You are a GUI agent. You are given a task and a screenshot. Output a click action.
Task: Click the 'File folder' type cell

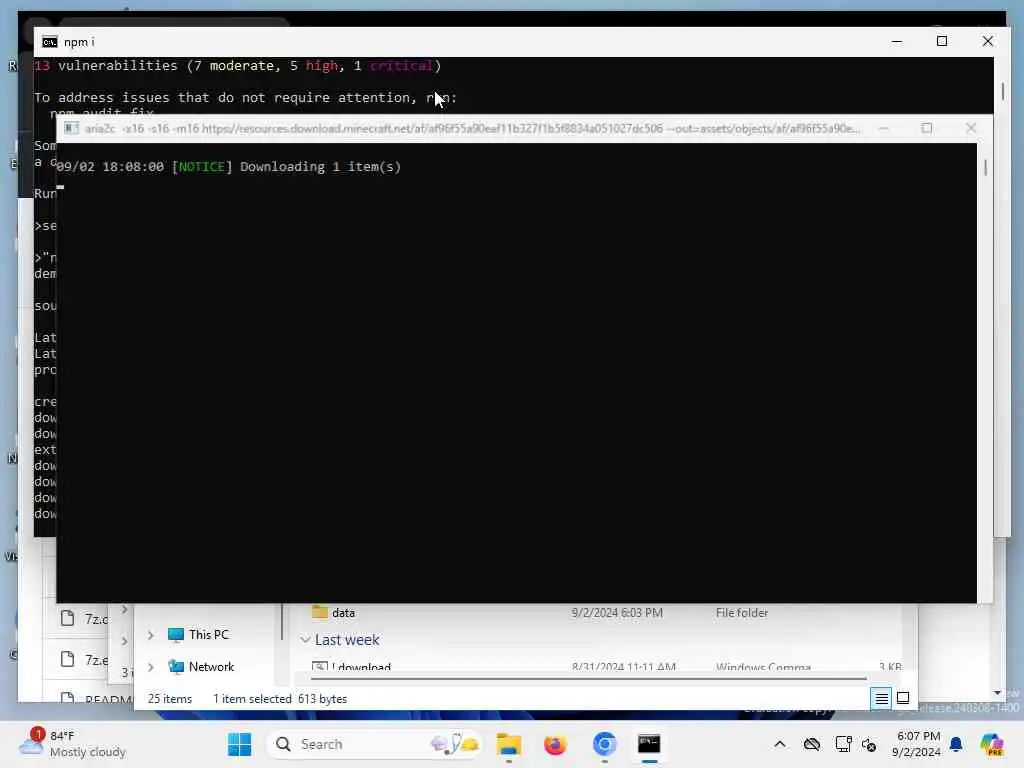coord(741,613)
